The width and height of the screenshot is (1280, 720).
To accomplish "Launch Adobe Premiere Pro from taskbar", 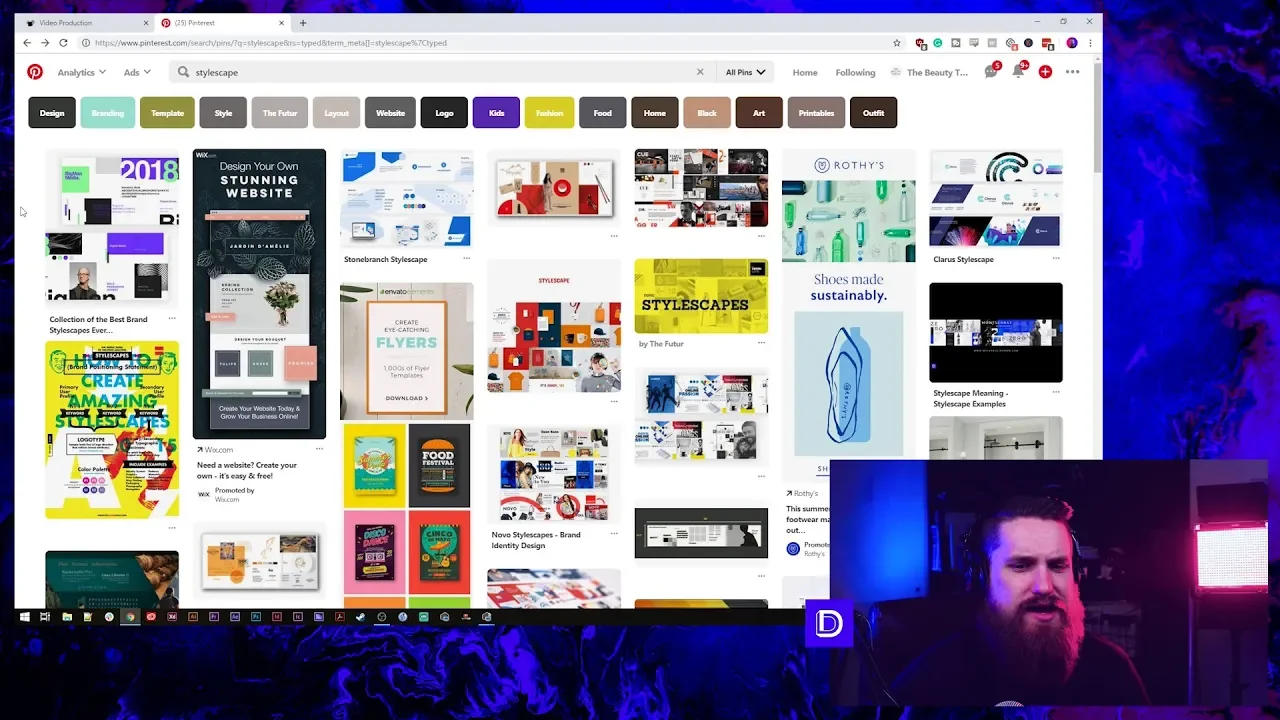I will pos(214,617).
